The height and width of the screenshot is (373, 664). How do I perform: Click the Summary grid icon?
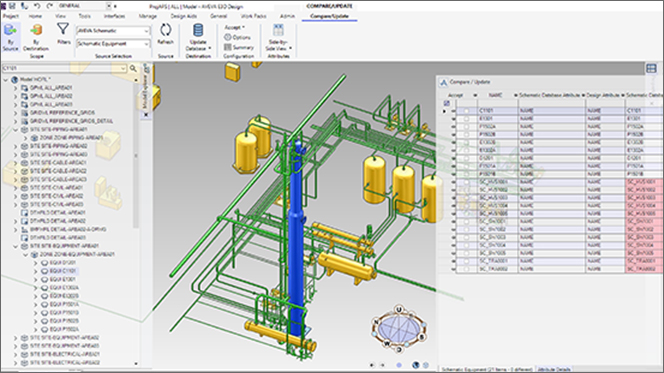click(x=227, y=47)
